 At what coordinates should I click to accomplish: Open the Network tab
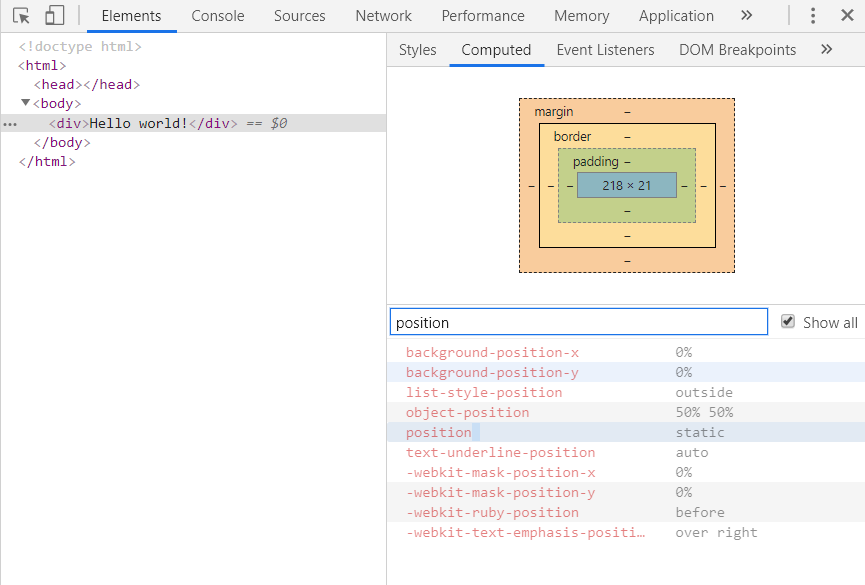point(383,16)
